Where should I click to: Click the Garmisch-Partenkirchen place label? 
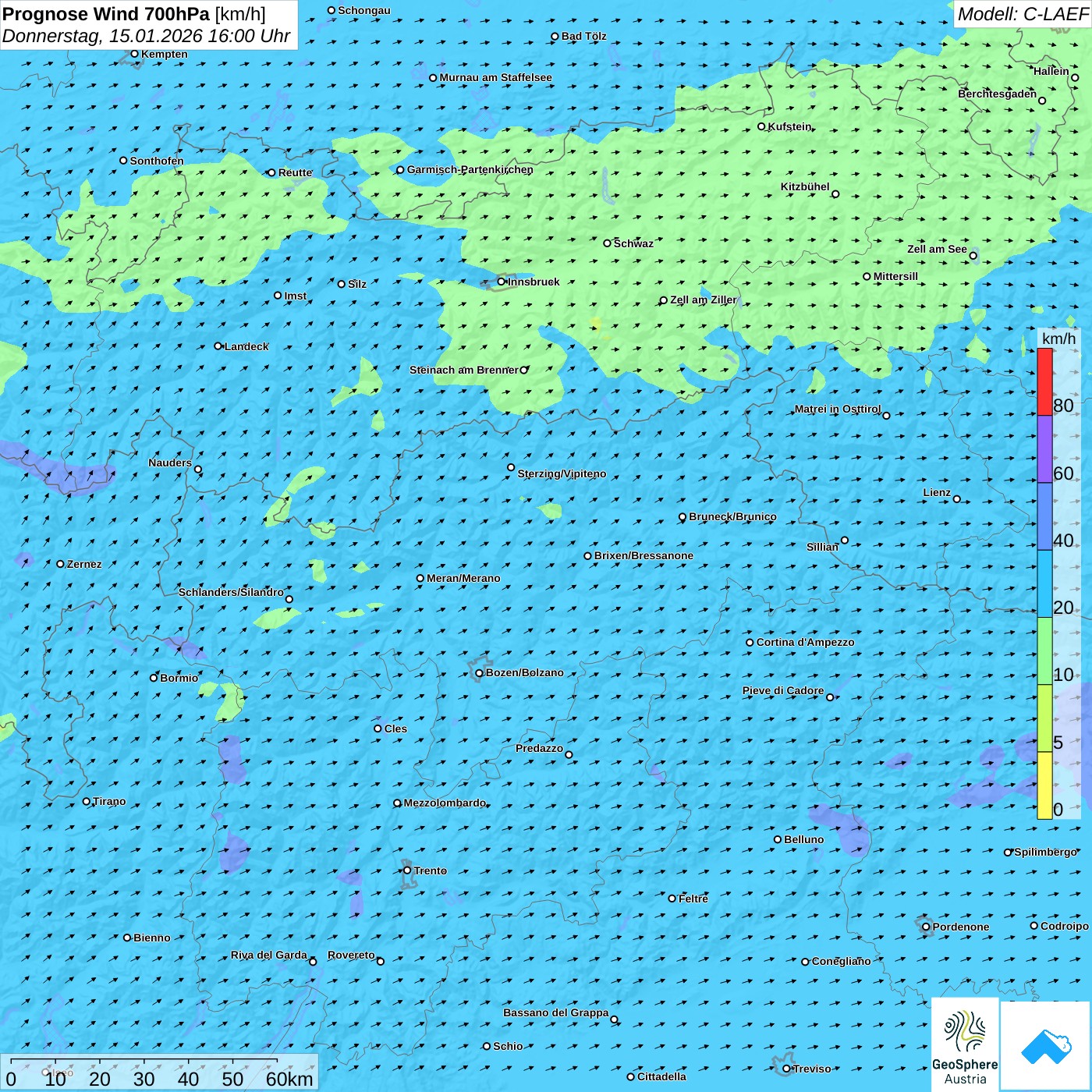coord(470,169)
